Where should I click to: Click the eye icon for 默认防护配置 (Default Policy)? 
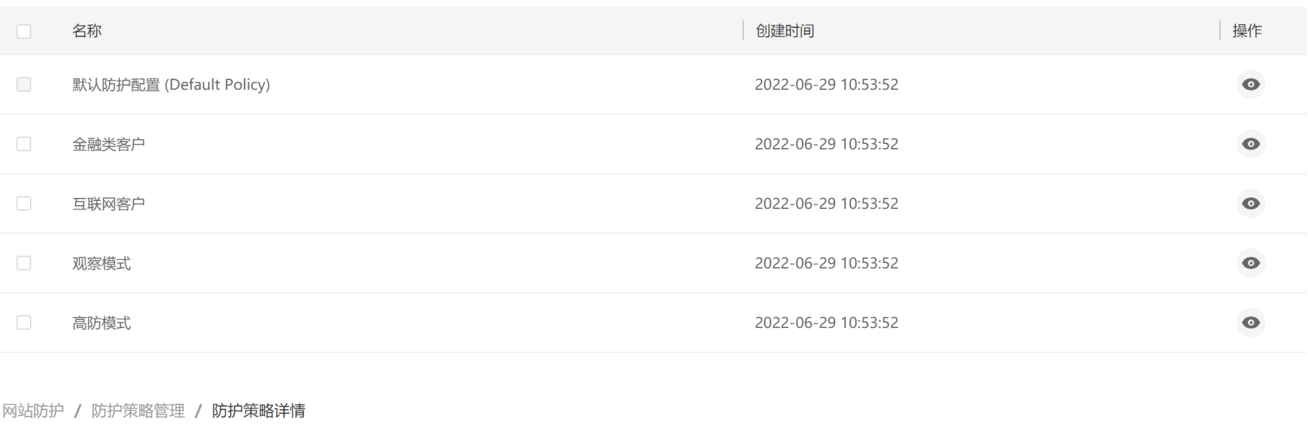(x=1250, y=85)
